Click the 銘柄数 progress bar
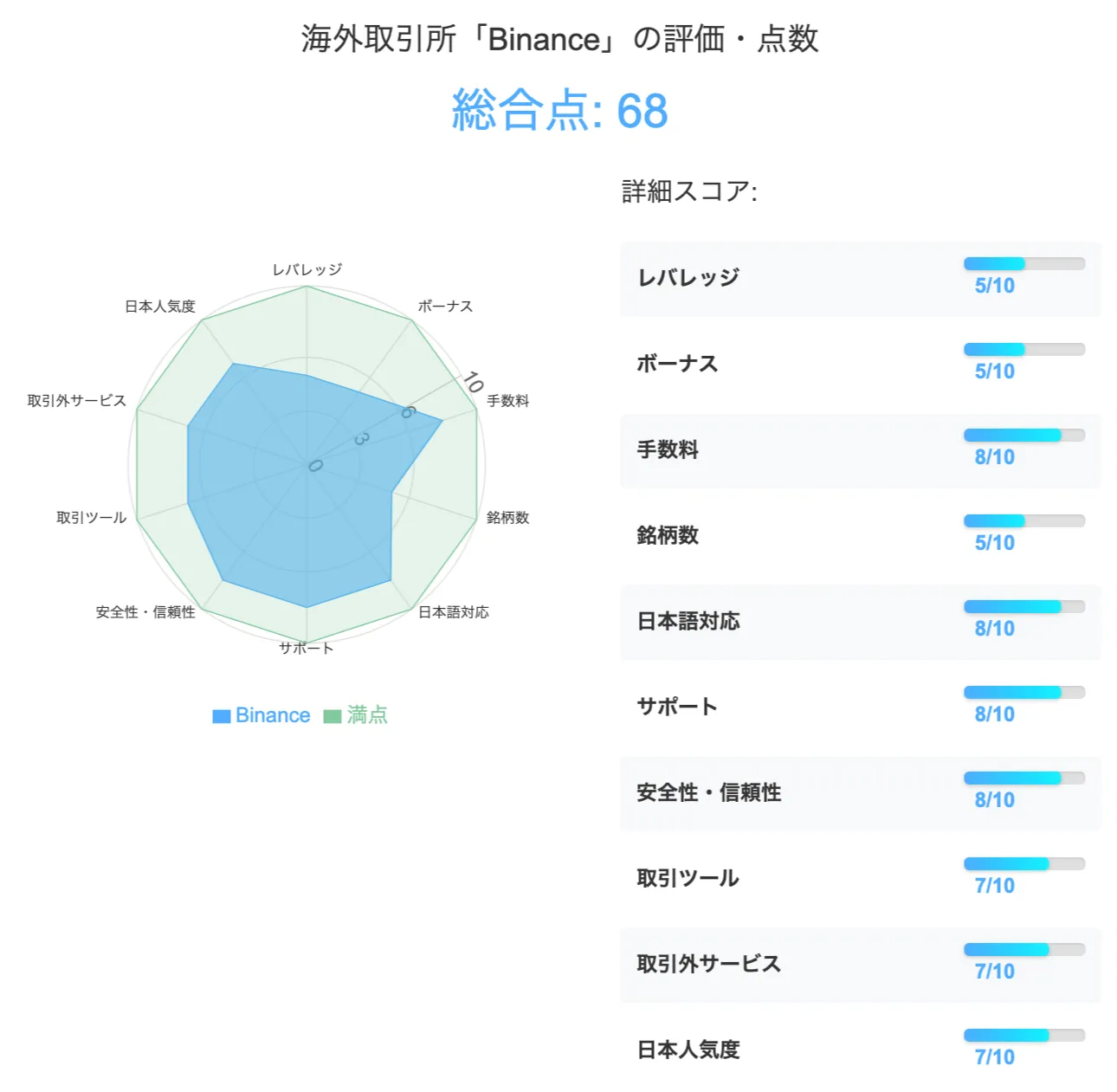The image size is (1117, 1092). 1024,521
